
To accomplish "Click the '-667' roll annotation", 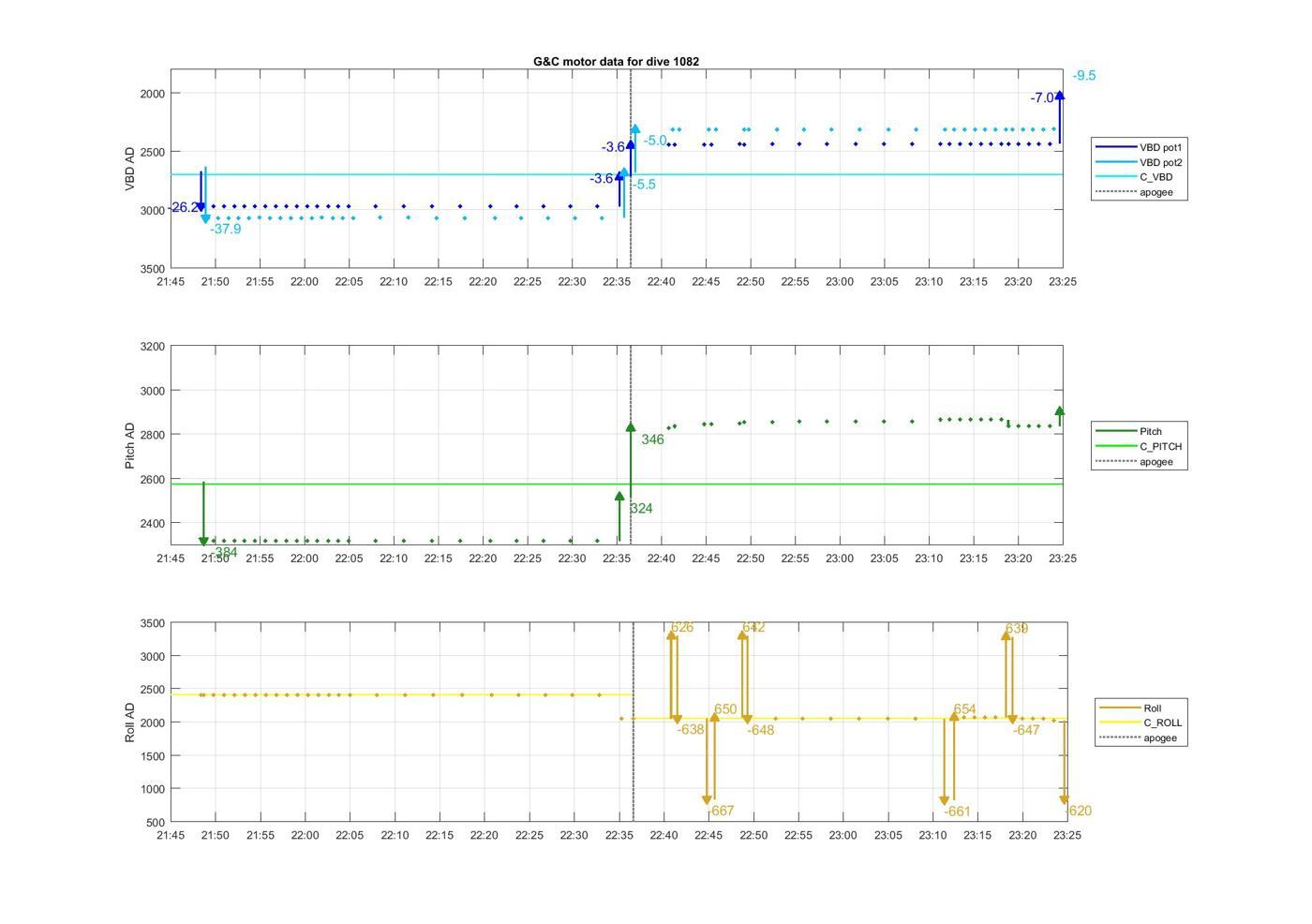I will point(721,811).
